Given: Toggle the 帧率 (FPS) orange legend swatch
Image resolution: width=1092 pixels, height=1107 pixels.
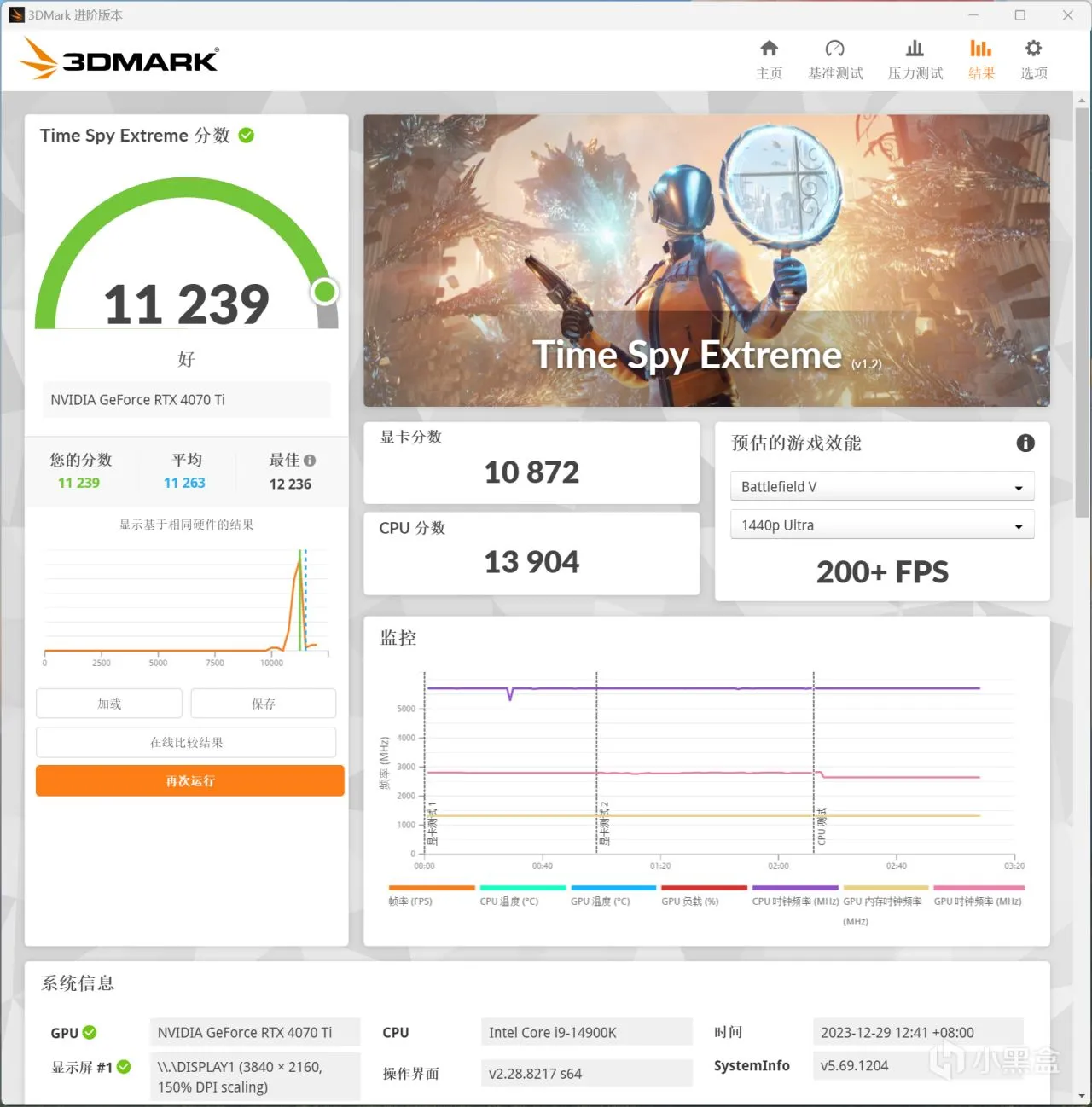Looking at the screenshot, I should pyautogui.click(x=432, y=888).
